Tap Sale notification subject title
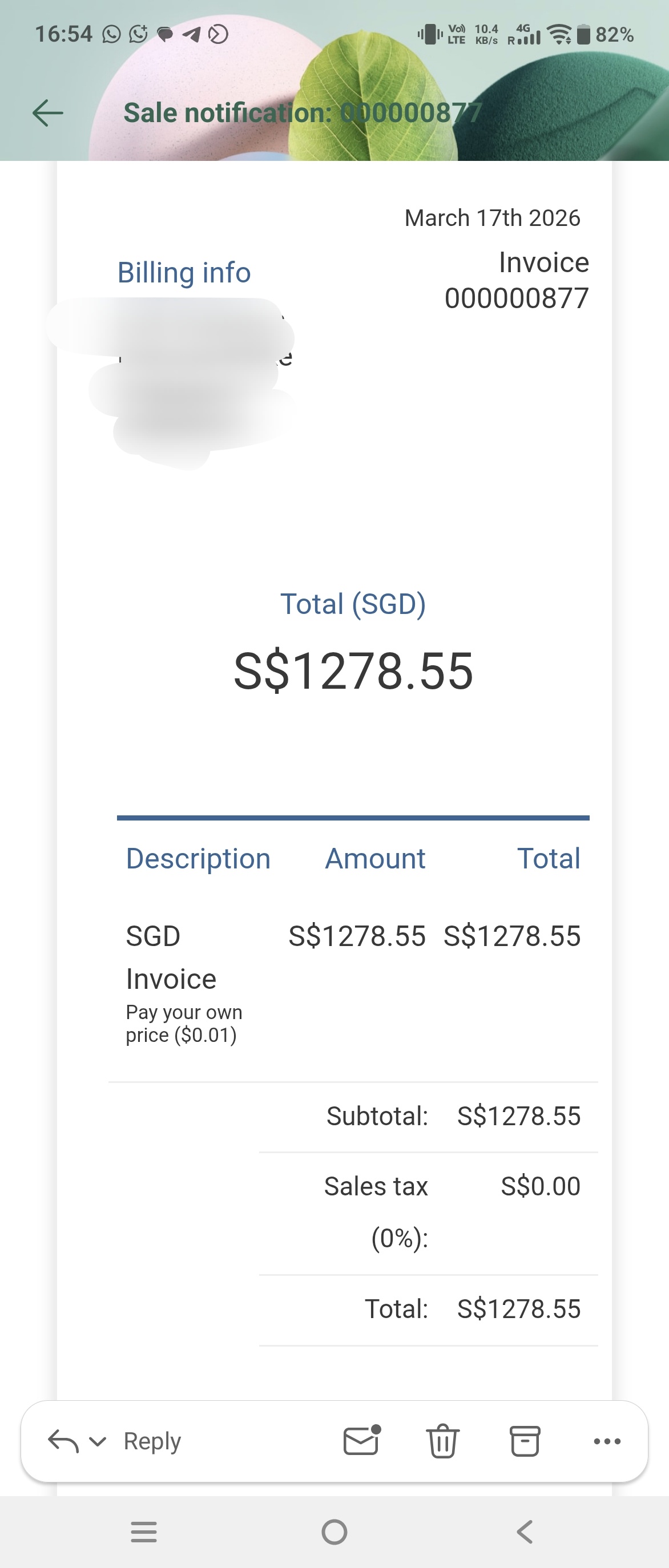 303,113
